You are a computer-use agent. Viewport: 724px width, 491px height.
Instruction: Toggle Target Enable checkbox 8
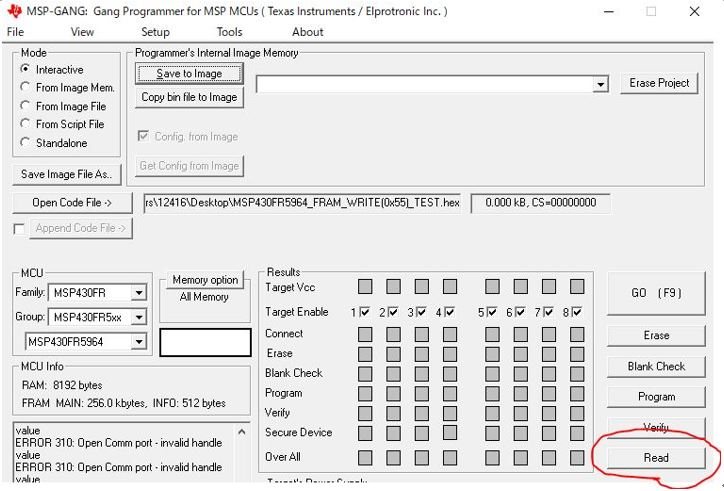(x=577, y=312)
